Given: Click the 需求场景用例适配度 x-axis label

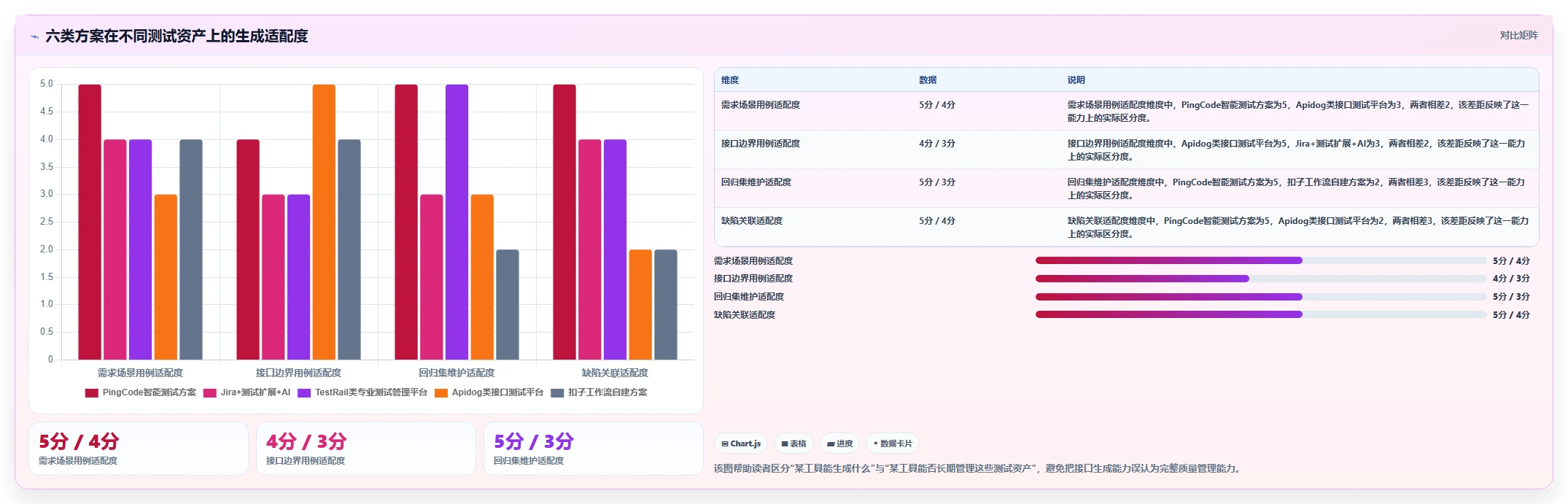Looking at the screenshot, I should [x=140, y=373].
